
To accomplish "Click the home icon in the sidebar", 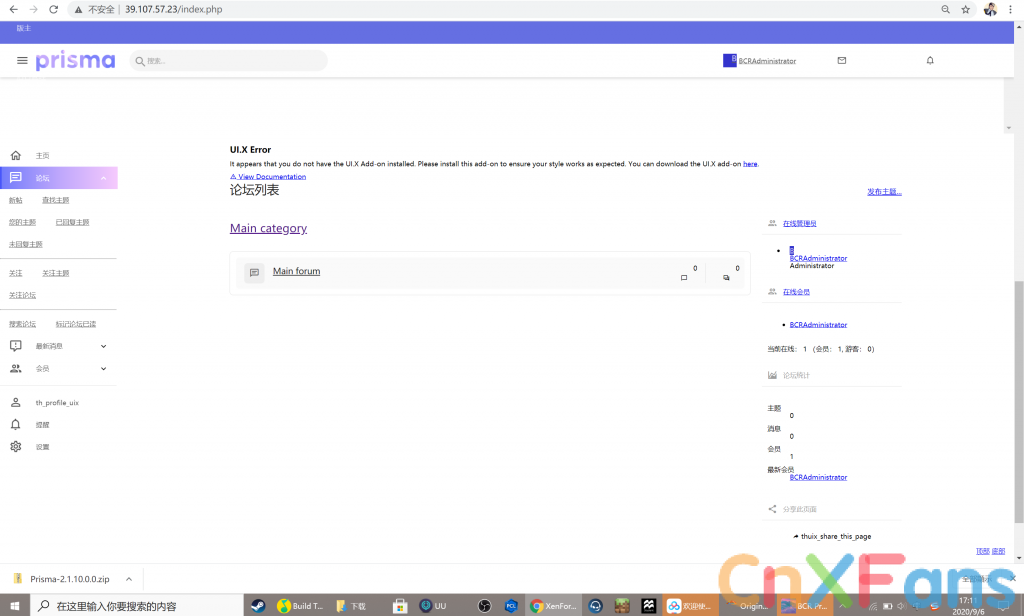I will coord(16,156).
